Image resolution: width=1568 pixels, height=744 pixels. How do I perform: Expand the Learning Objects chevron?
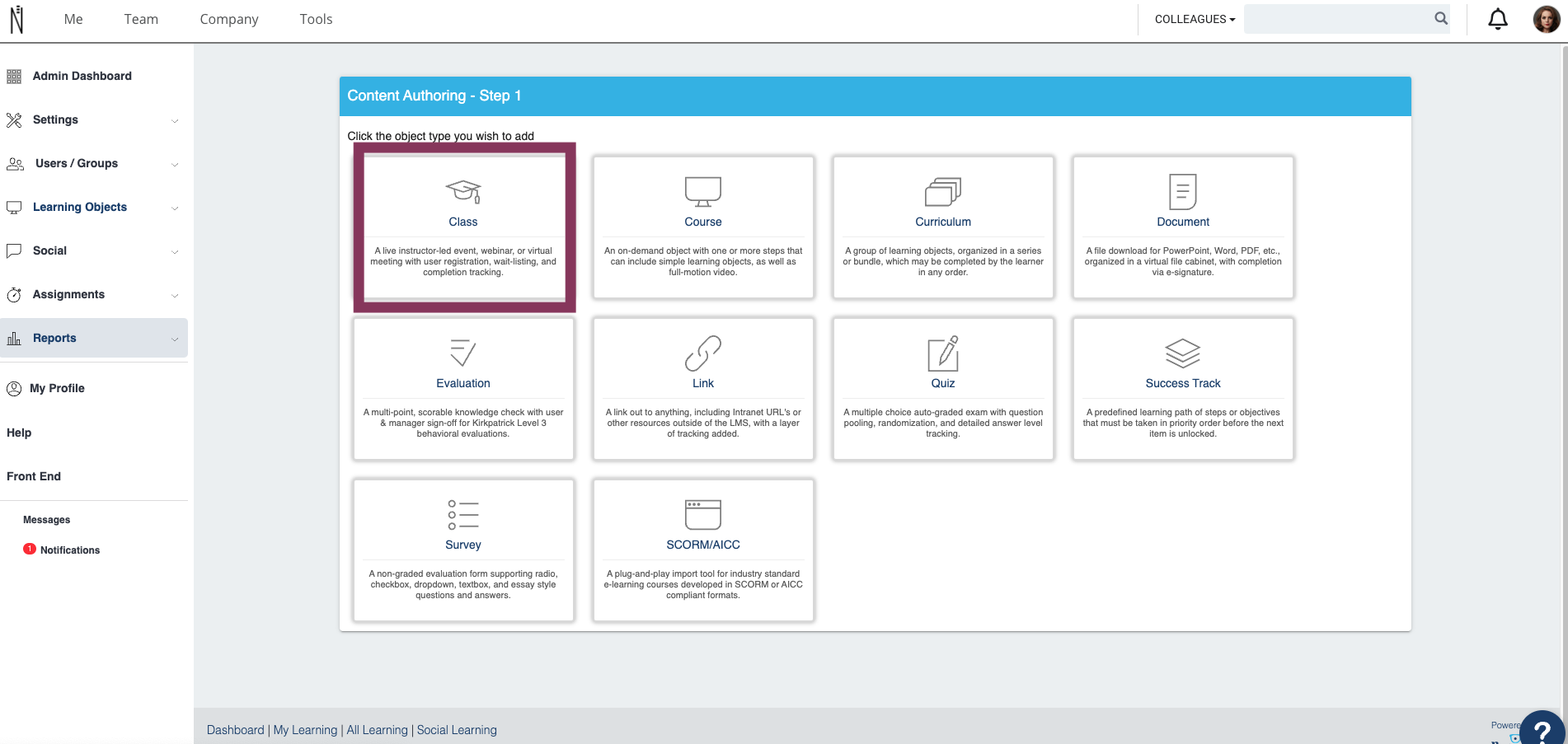[175, 208]
